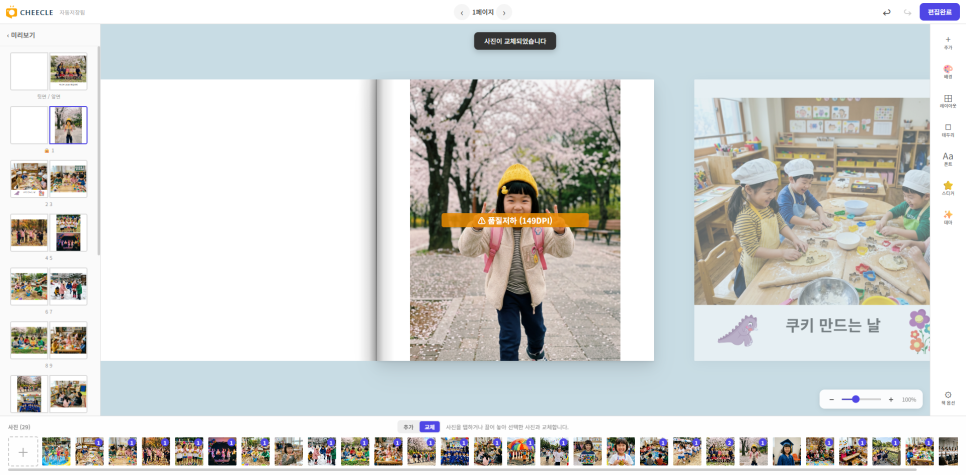The image size is (966, 475).
Task: Open 책 옵션 book options gear
Action: click(948, 398)
